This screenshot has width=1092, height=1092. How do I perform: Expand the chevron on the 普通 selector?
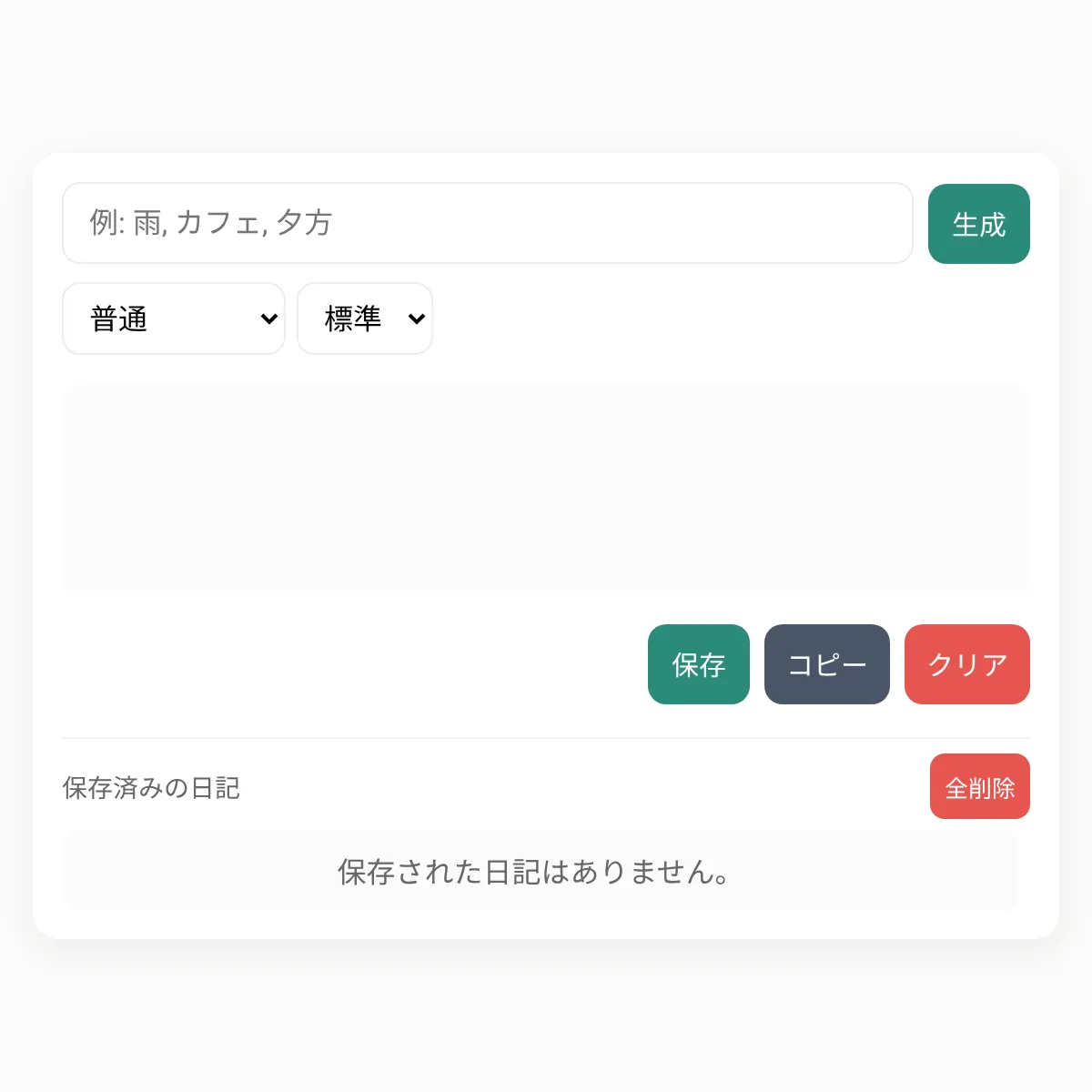[x=268, y=318]
